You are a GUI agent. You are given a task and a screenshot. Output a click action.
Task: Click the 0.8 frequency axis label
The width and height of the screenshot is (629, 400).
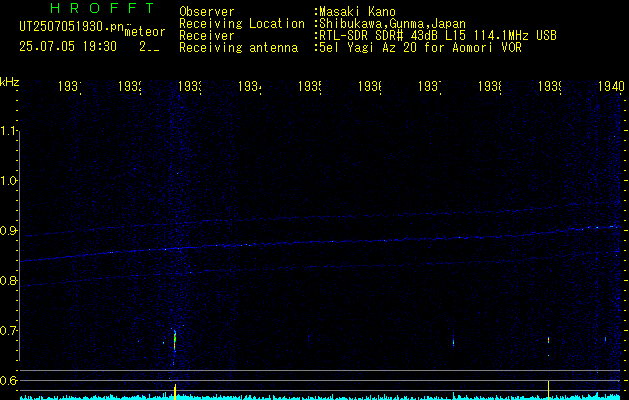[x=9, y=280]
